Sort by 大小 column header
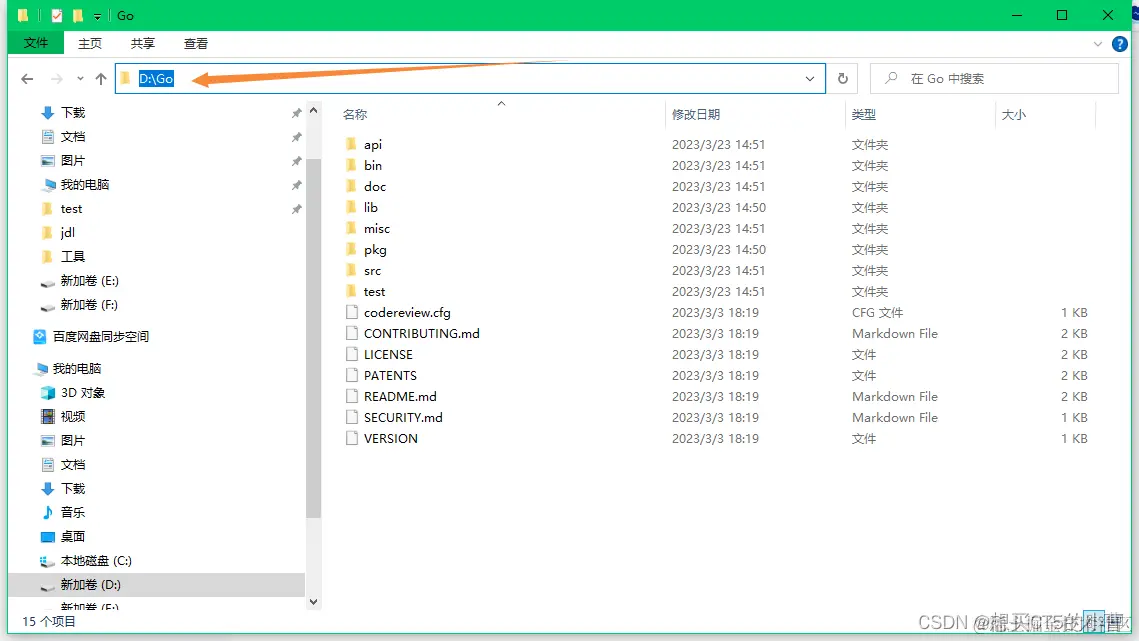 click(x=1013, y=114)
